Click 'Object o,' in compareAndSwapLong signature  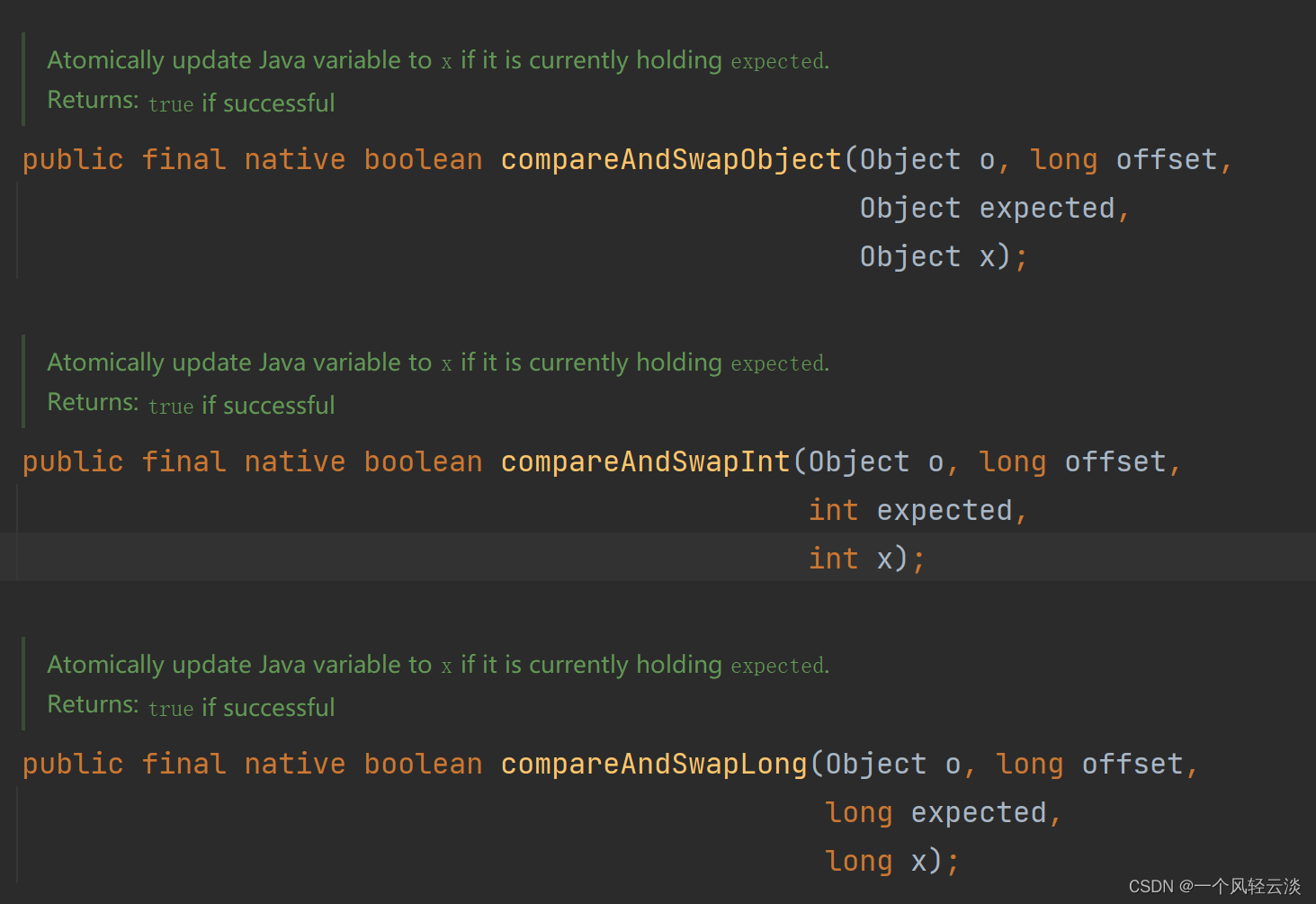tap(900, 764)
